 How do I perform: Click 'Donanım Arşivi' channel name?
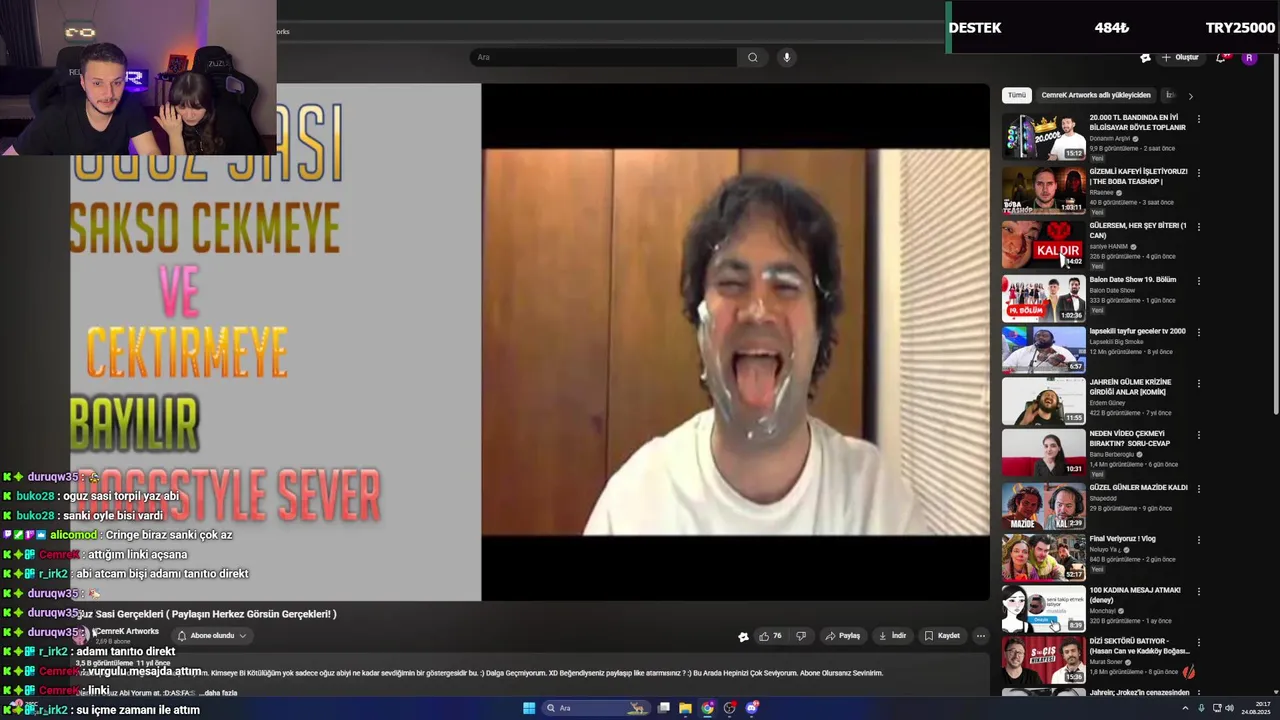1109,139
